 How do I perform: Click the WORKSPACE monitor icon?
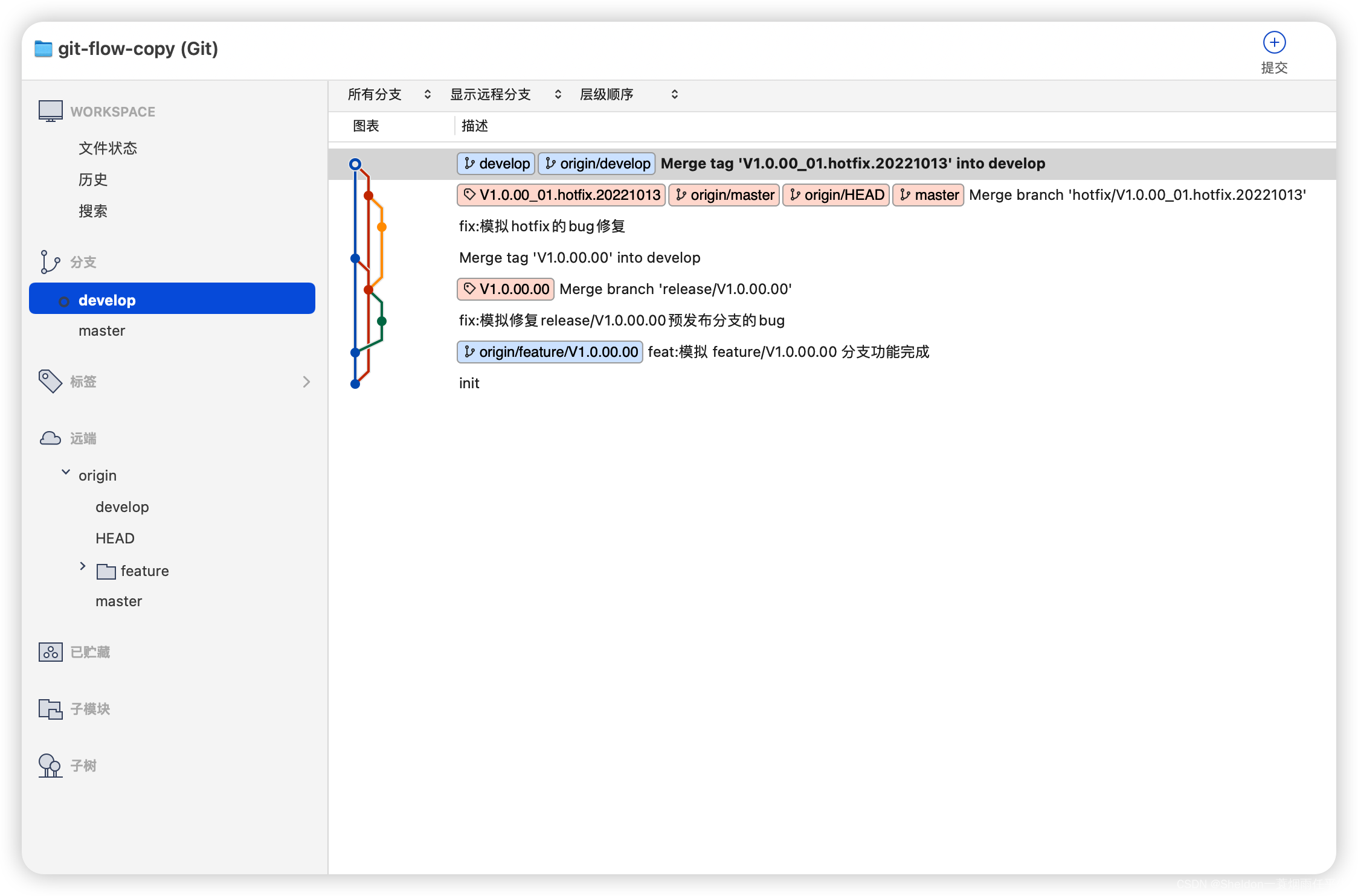point(50,111)
